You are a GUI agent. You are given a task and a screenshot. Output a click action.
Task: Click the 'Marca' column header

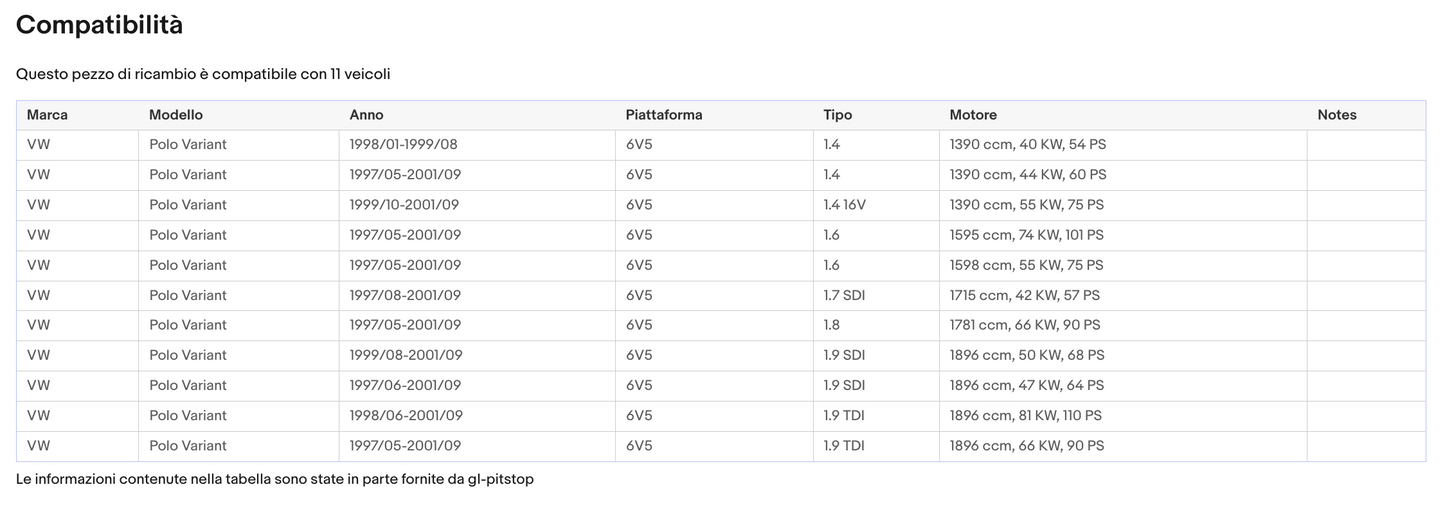point(47,115)
